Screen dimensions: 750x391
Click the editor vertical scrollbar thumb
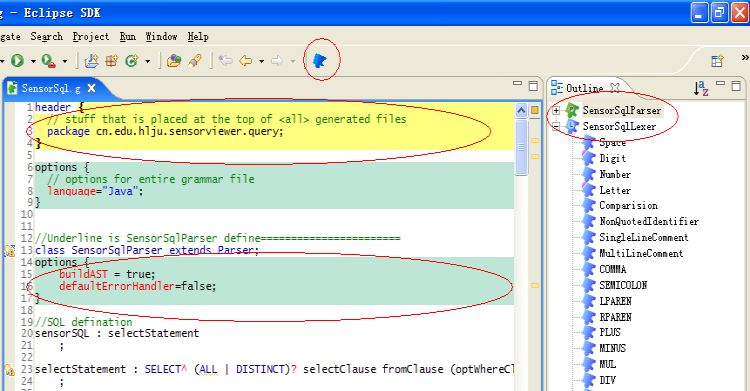(521, 147)
